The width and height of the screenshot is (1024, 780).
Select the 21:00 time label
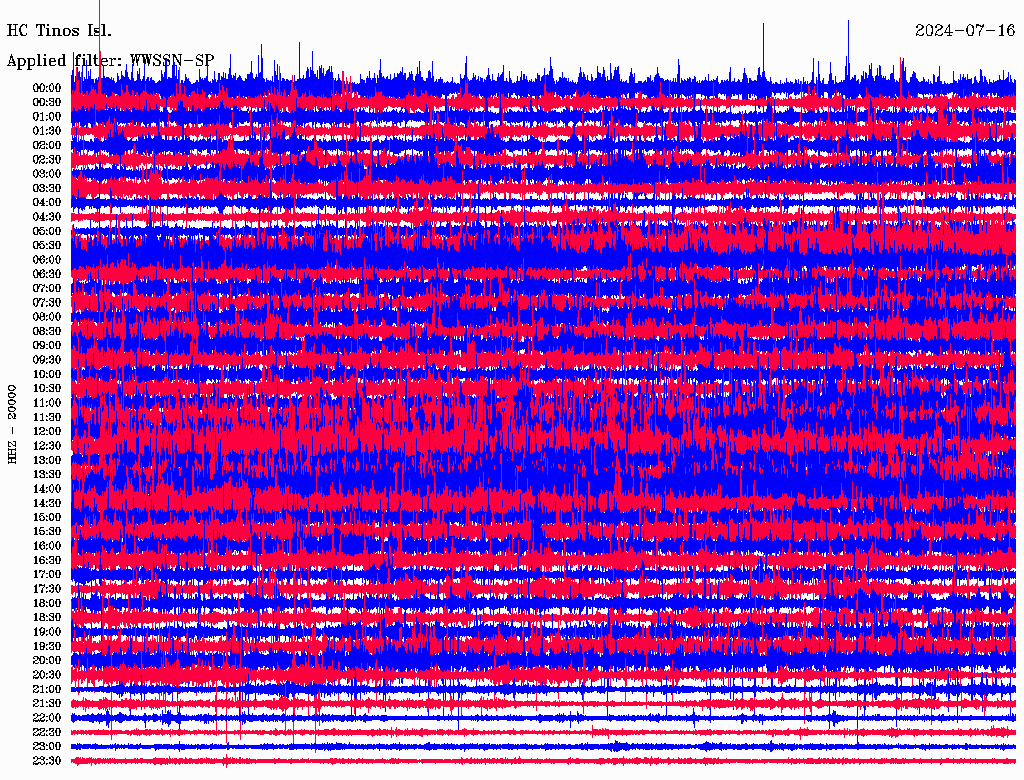click(x=47, y=689)
